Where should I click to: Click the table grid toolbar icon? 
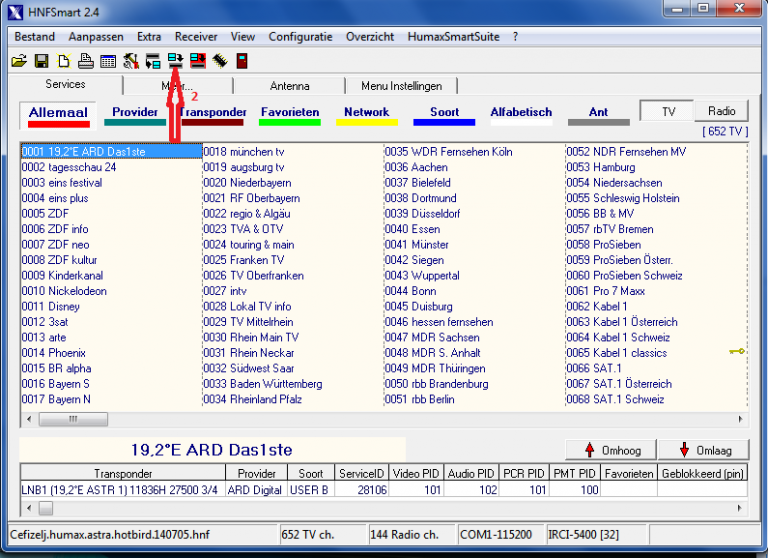[108, 61]
